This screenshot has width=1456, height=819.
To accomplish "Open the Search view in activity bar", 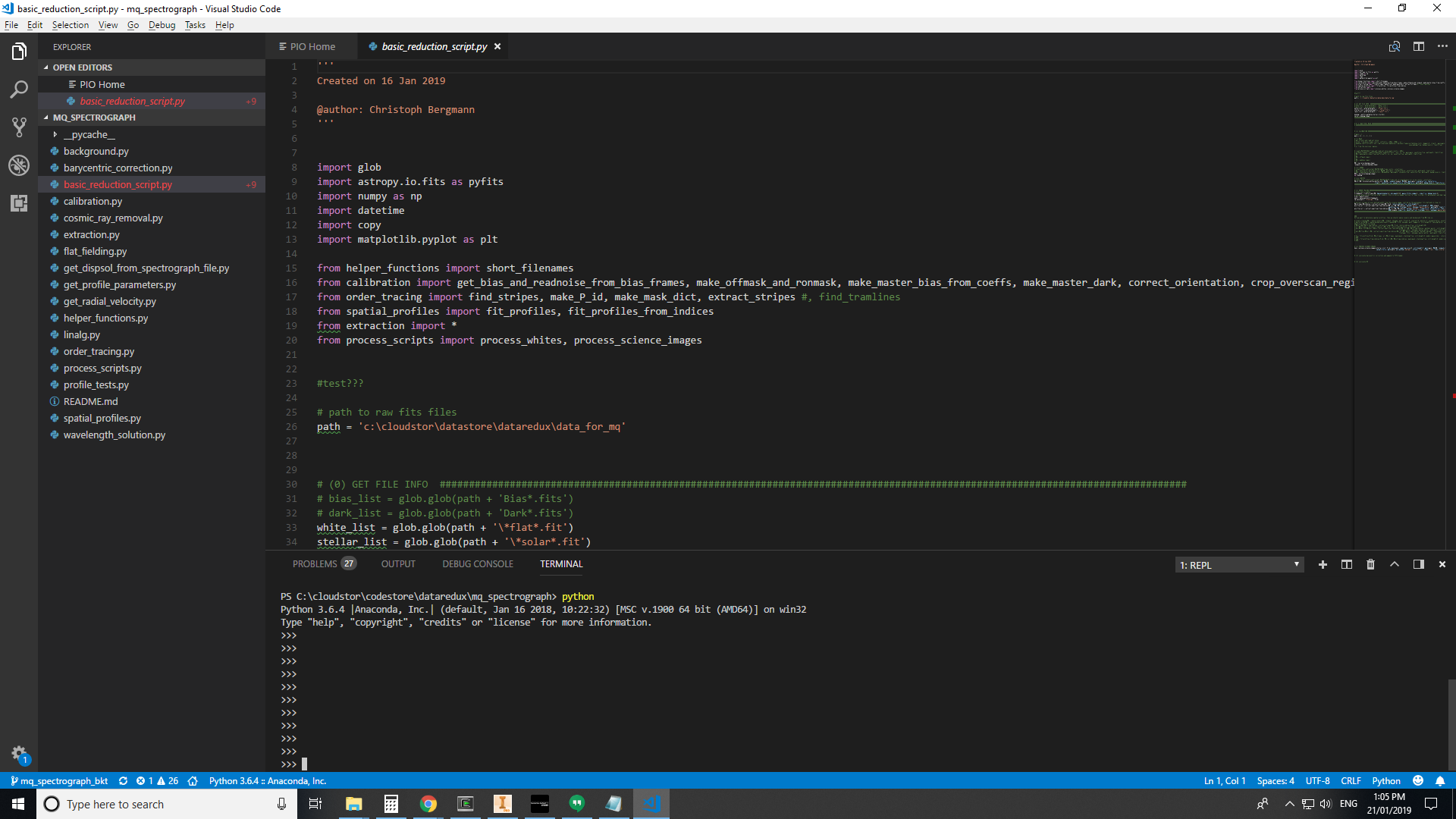I will click(19, 89).
